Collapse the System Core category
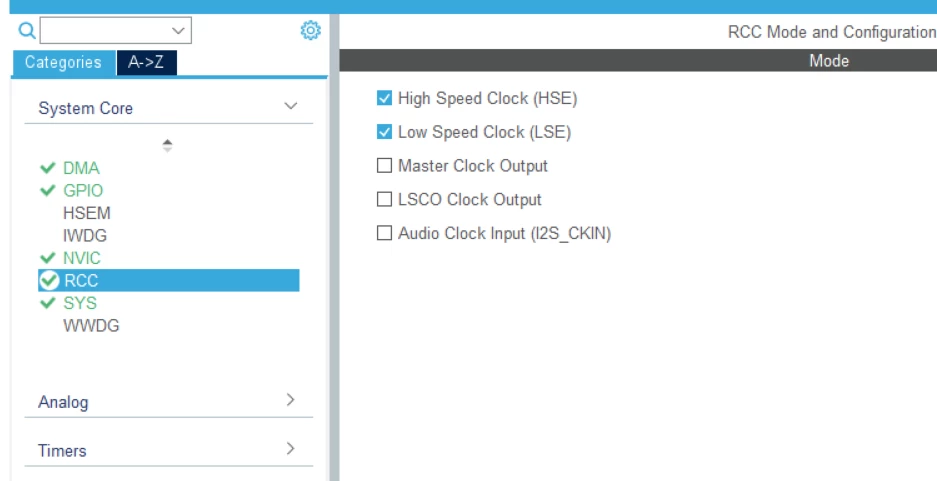 [x=290, y=106]
